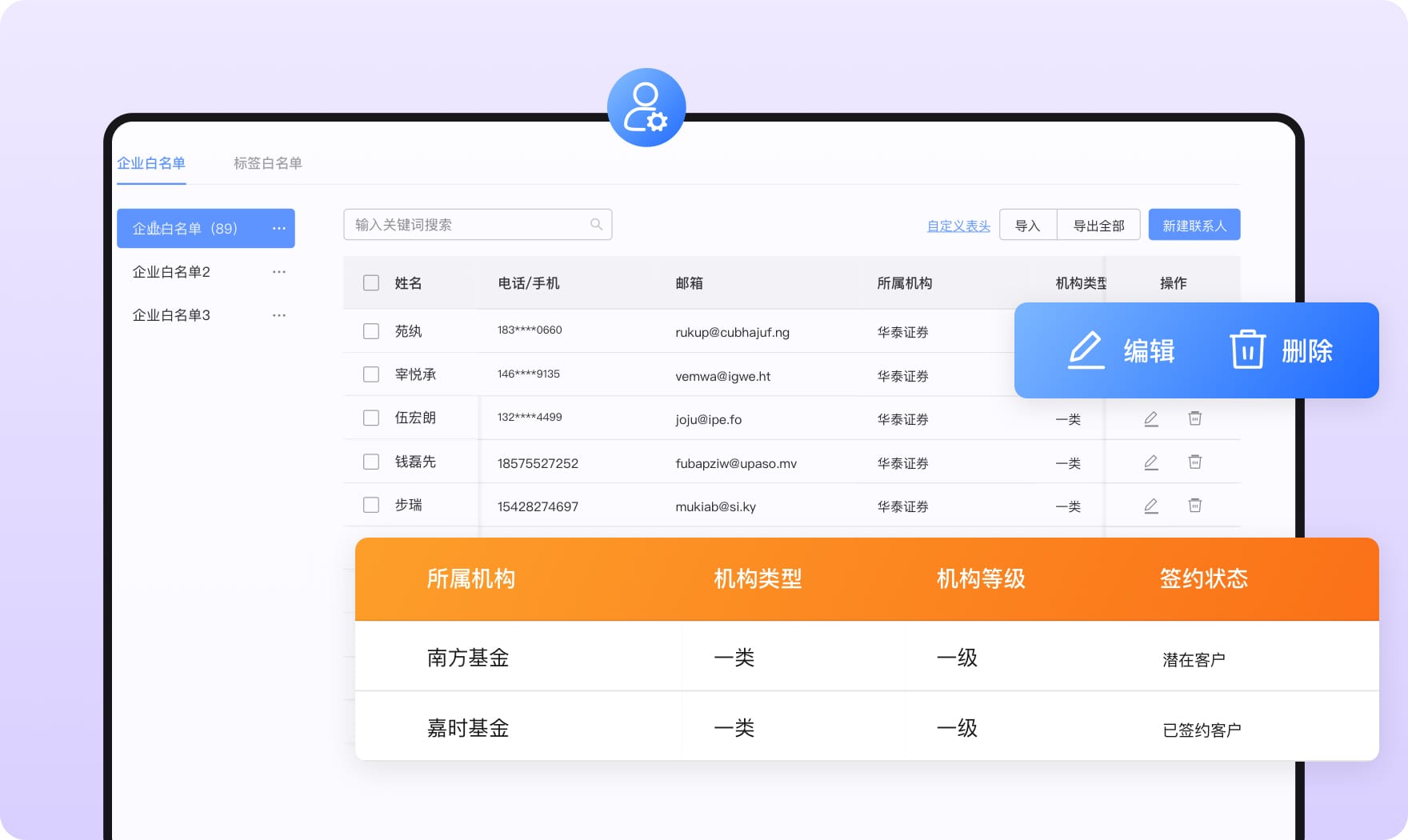Click the name 伍宏朗
1408x840 pixels.
[415, 418]
